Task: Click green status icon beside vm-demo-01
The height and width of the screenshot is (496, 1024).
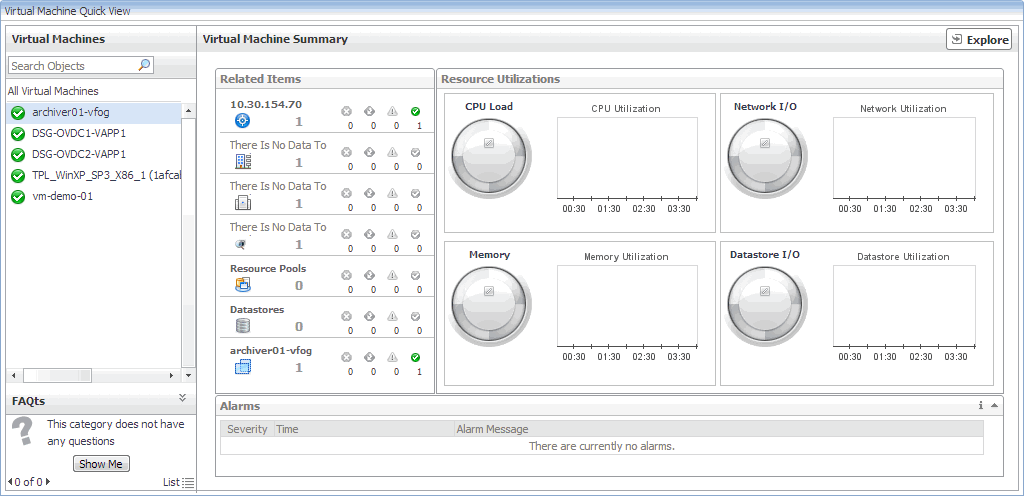Action: pyautogui.click(x=18, y=196)
